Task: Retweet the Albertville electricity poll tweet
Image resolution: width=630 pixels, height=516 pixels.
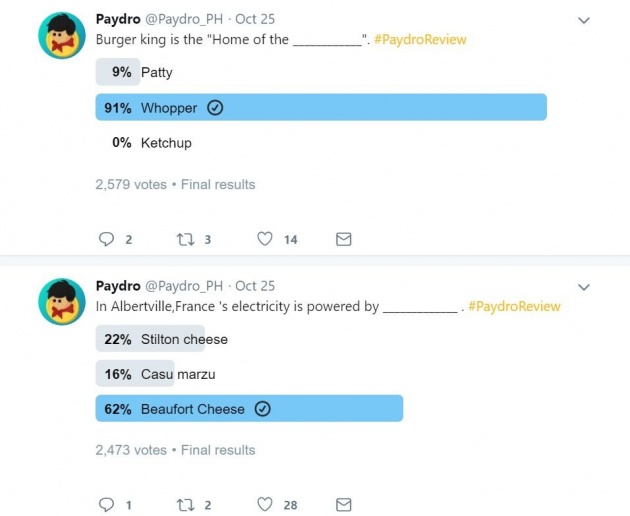Action: click(186, 505)
